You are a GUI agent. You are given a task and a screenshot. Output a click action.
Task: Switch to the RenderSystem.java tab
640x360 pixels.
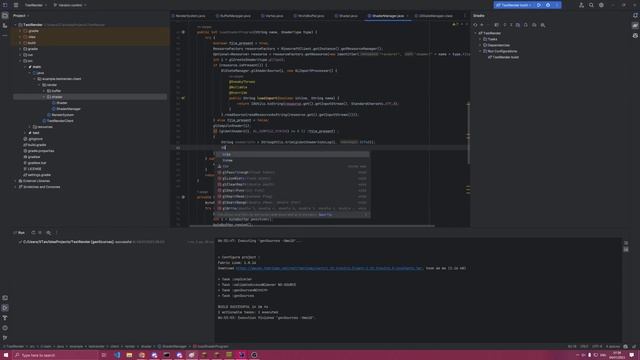(188, 16)
